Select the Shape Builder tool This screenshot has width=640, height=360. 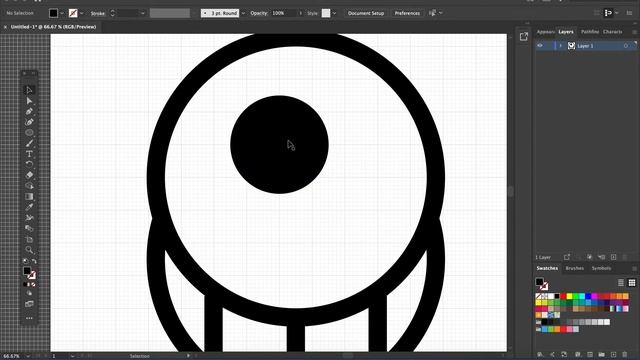(x=29, y=186)
